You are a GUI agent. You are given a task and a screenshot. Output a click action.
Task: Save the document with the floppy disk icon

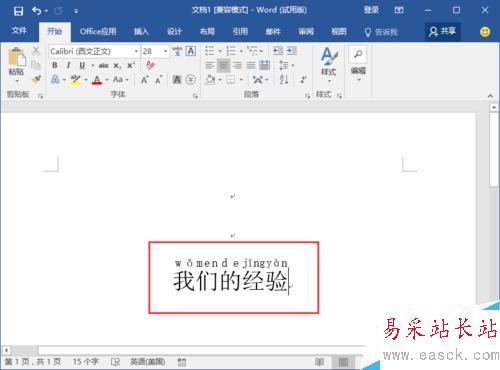[18, 11]
